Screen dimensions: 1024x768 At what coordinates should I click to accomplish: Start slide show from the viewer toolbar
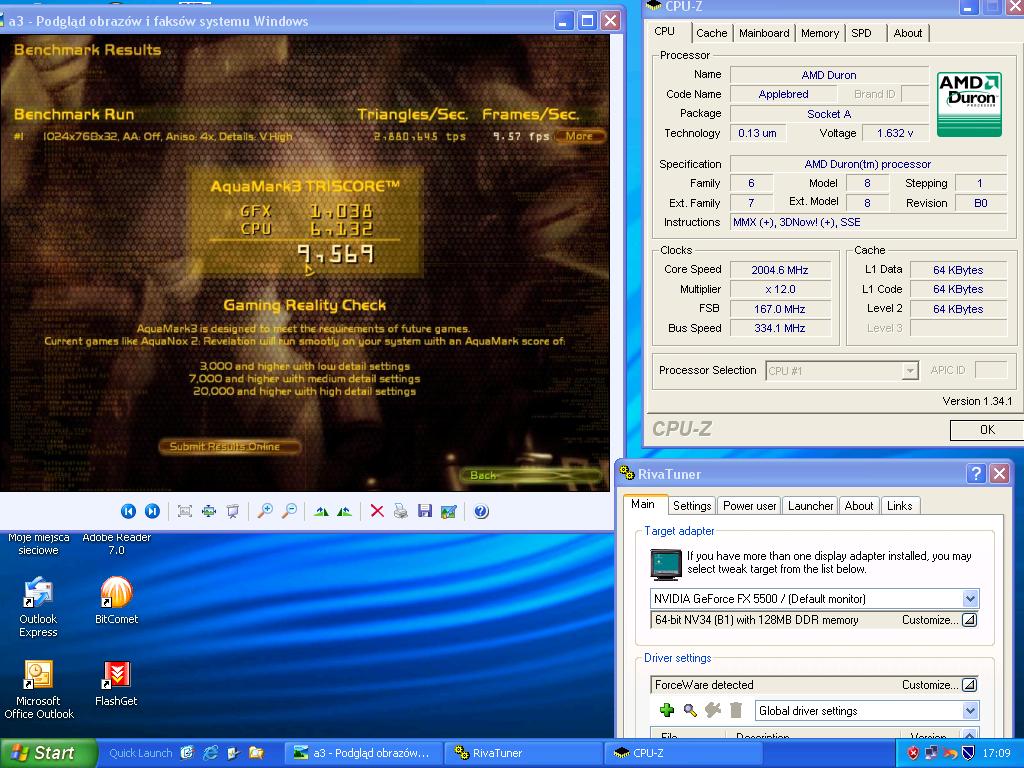(233, 511)
